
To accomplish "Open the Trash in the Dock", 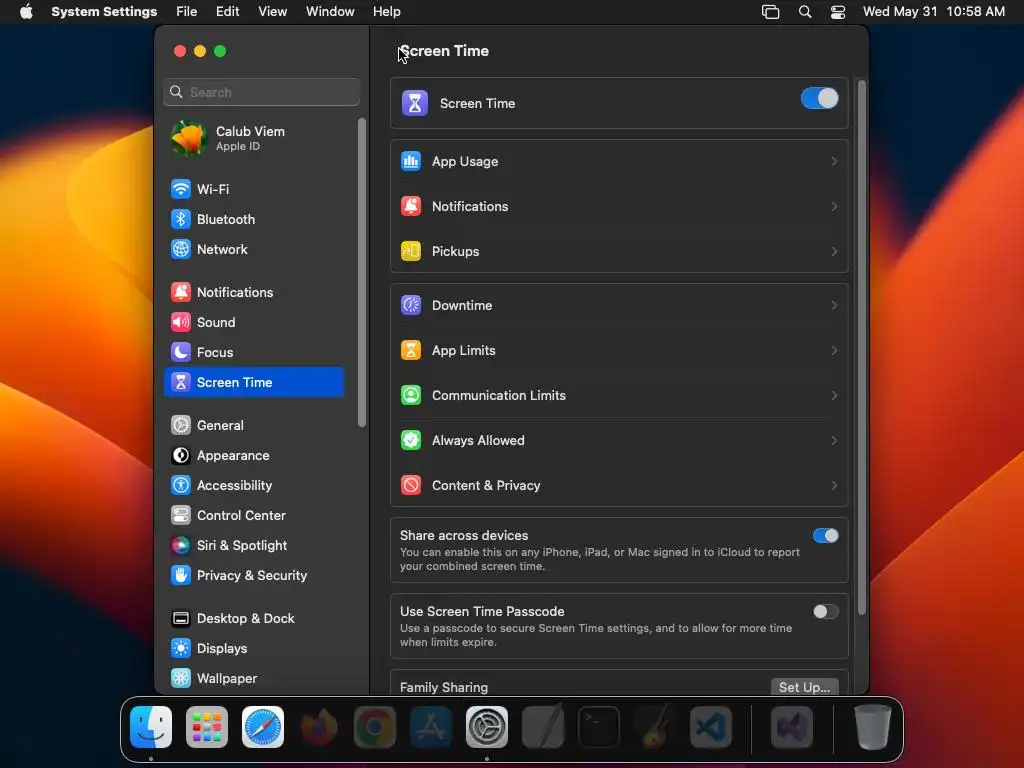I will click(x=872, y=727).
